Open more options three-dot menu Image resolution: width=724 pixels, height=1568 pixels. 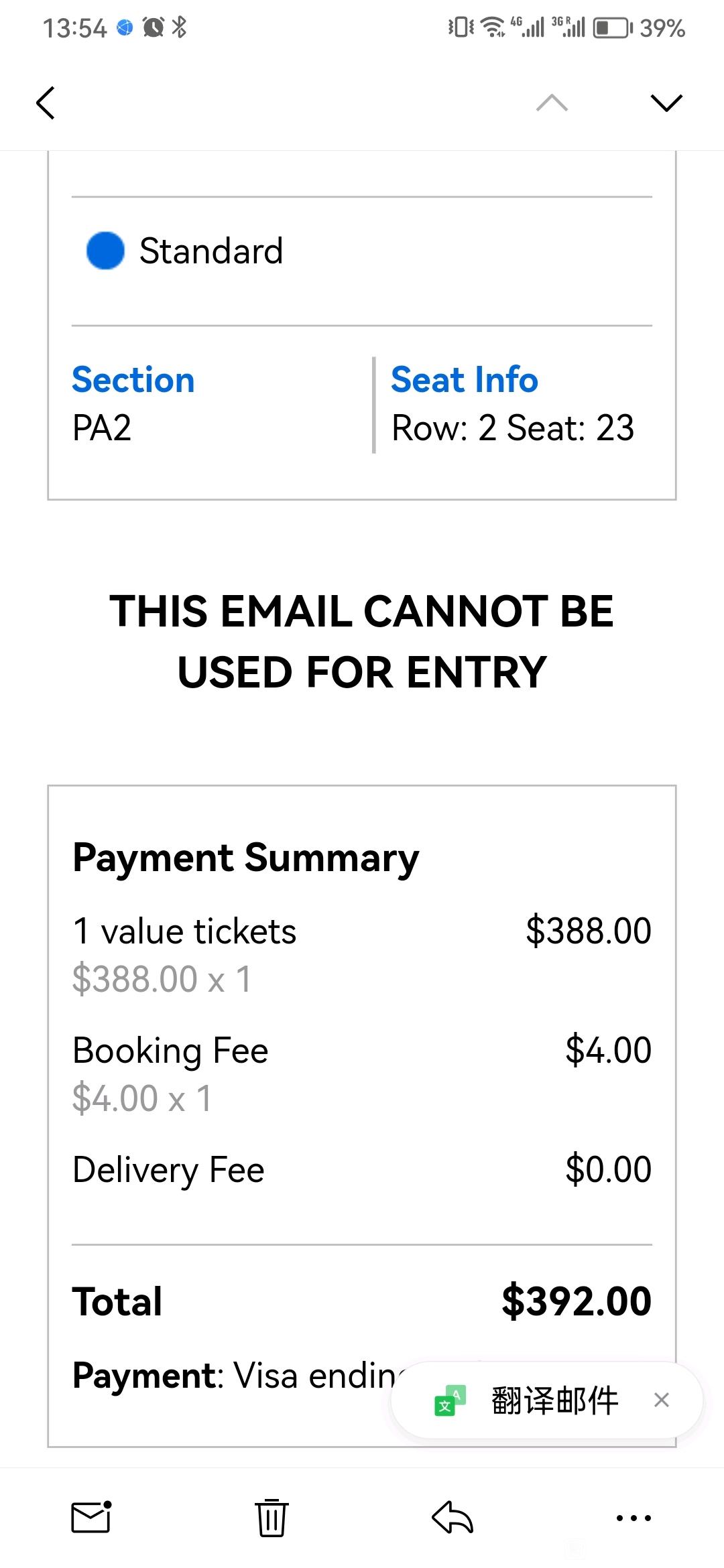pos(633,1518)
